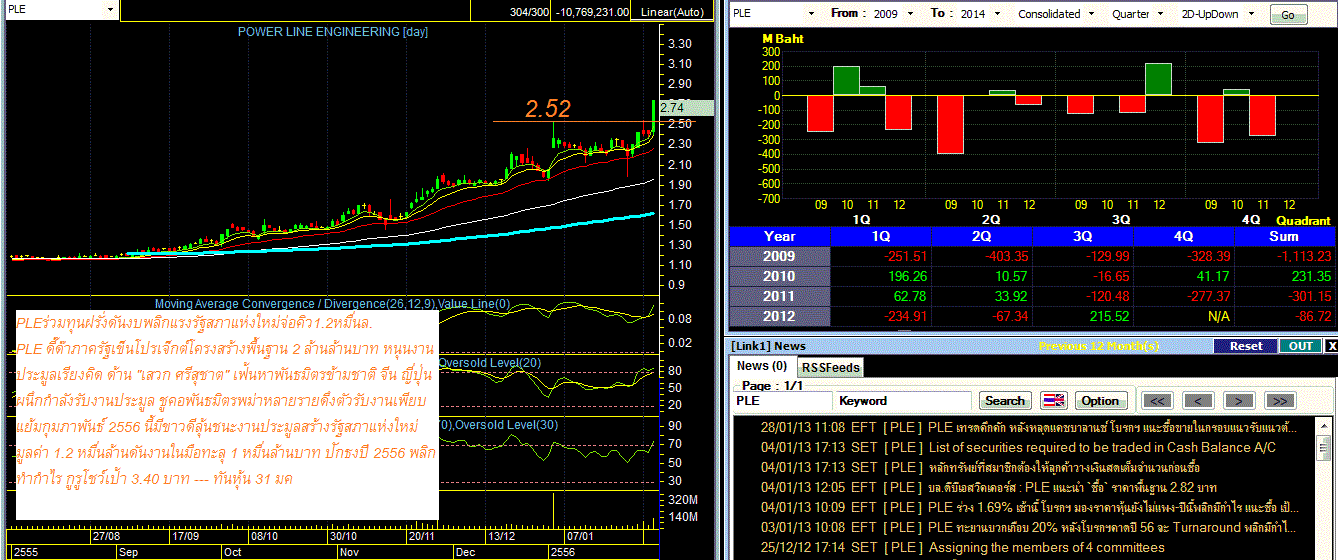The image size is (1338, 560).
Task: Click the 3Q 2012 green bar in chart
Action: click(x=1158, y=79)
